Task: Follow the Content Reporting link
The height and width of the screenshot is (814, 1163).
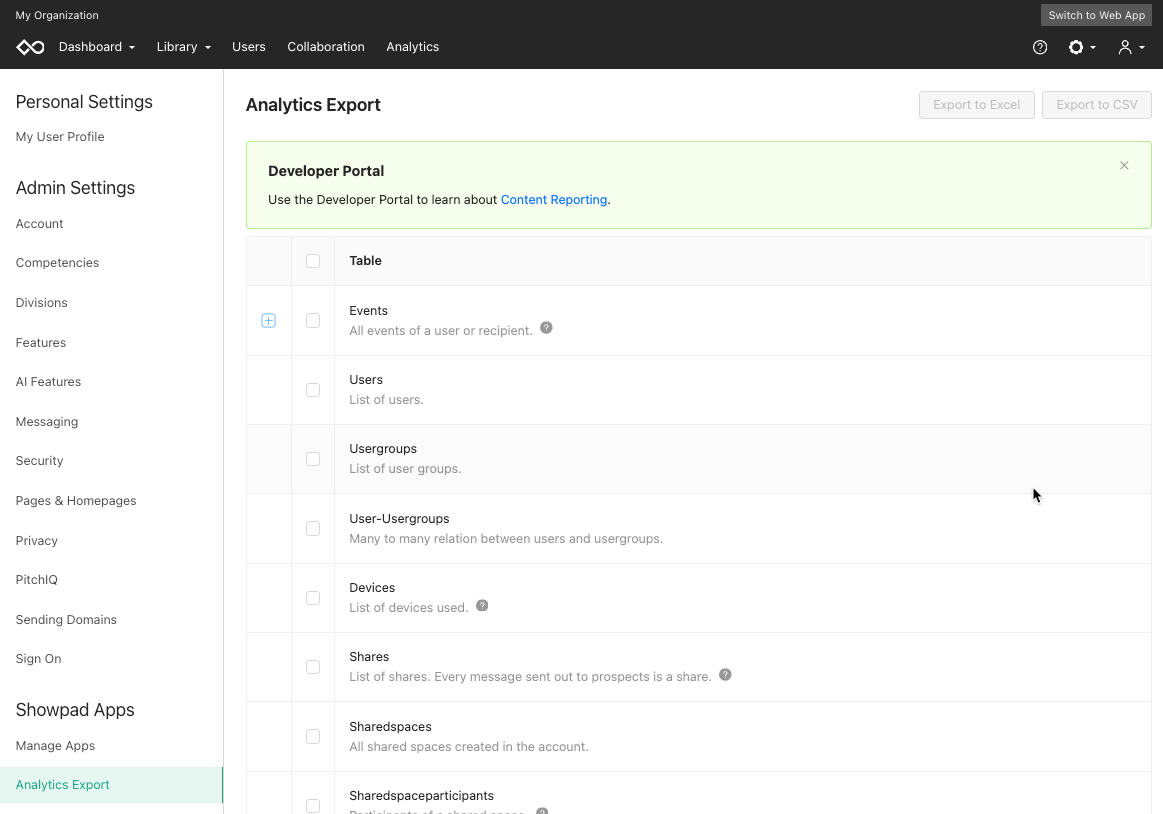Action: click(x=553, y=200)
